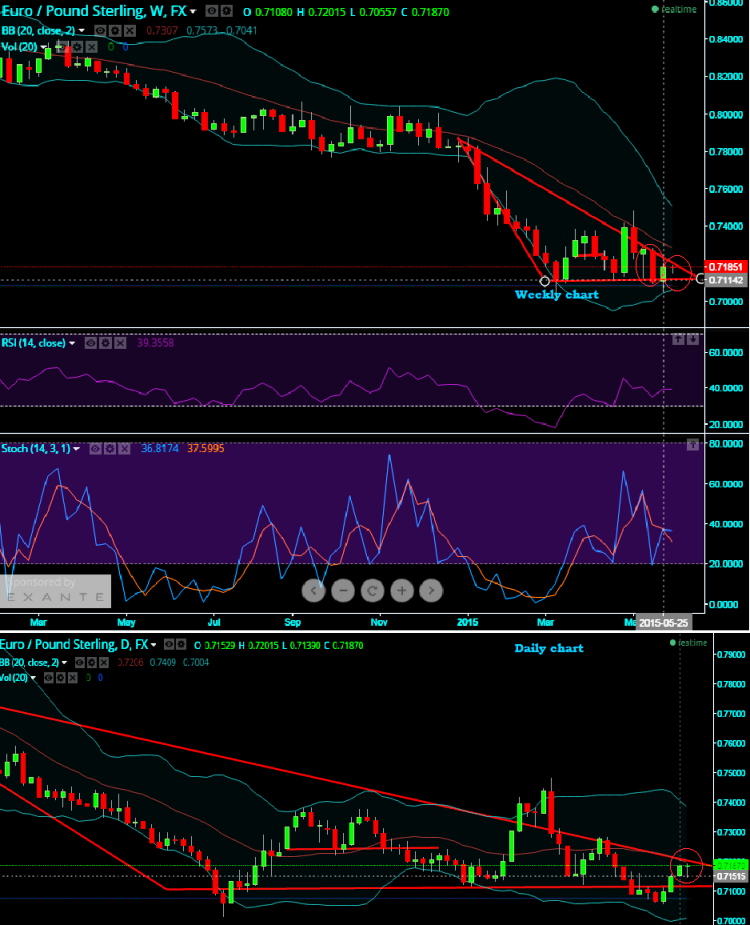Viewport: 750px width, 925px height.
Task: Open settings for the weekly BB indicator
Action: 114,30
